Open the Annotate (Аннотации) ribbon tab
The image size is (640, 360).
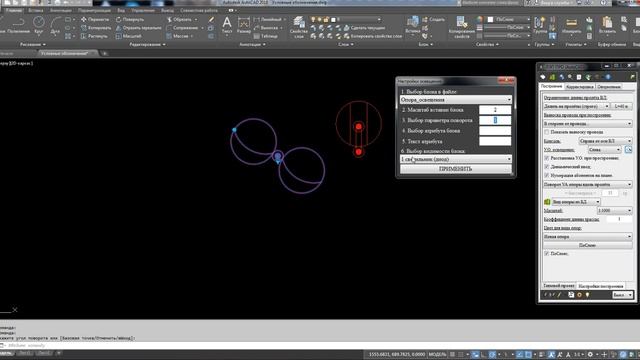coord(60,10)
